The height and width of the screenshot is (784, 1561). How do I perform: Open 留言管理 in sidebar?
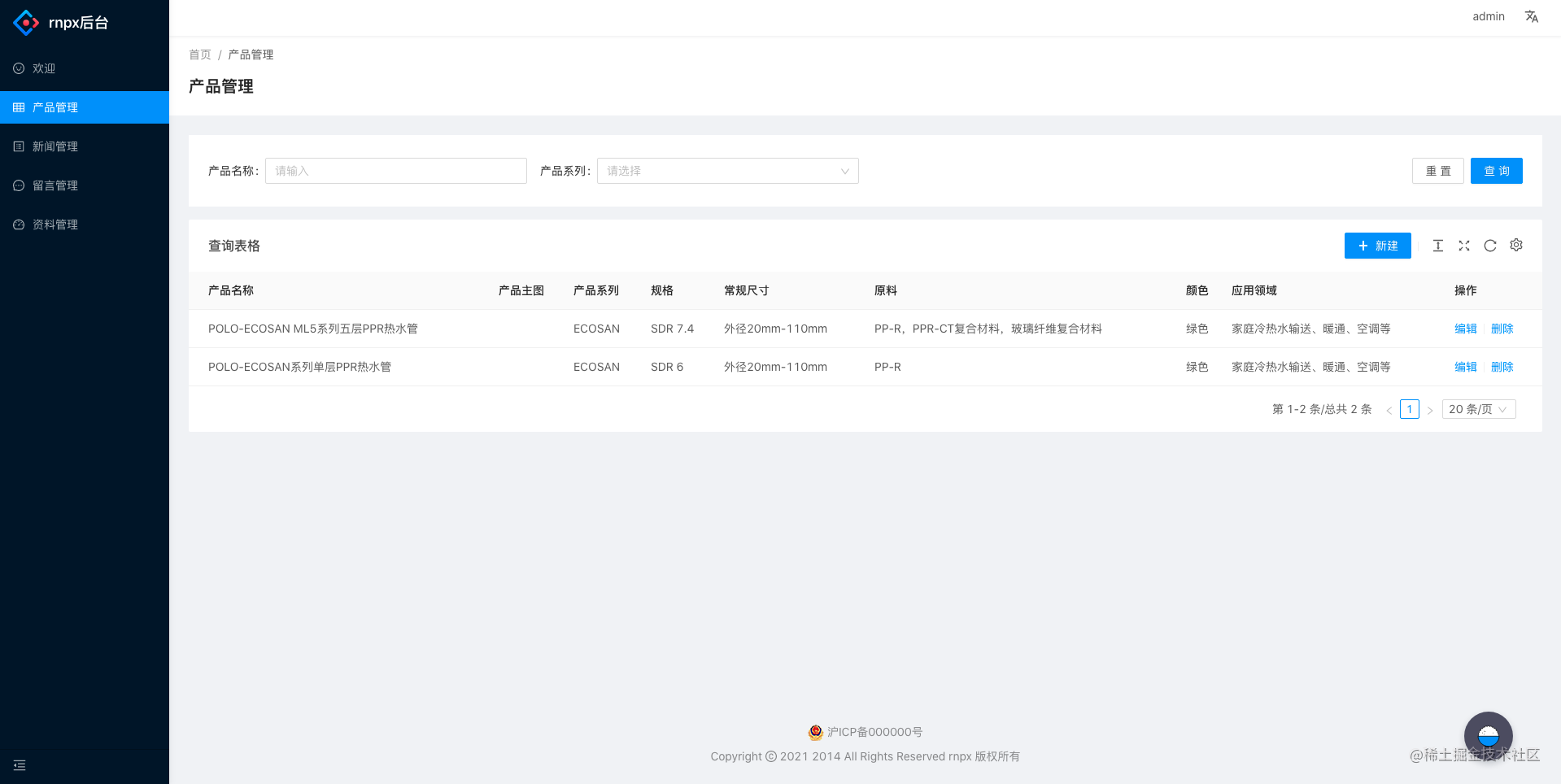coord(85,185)
